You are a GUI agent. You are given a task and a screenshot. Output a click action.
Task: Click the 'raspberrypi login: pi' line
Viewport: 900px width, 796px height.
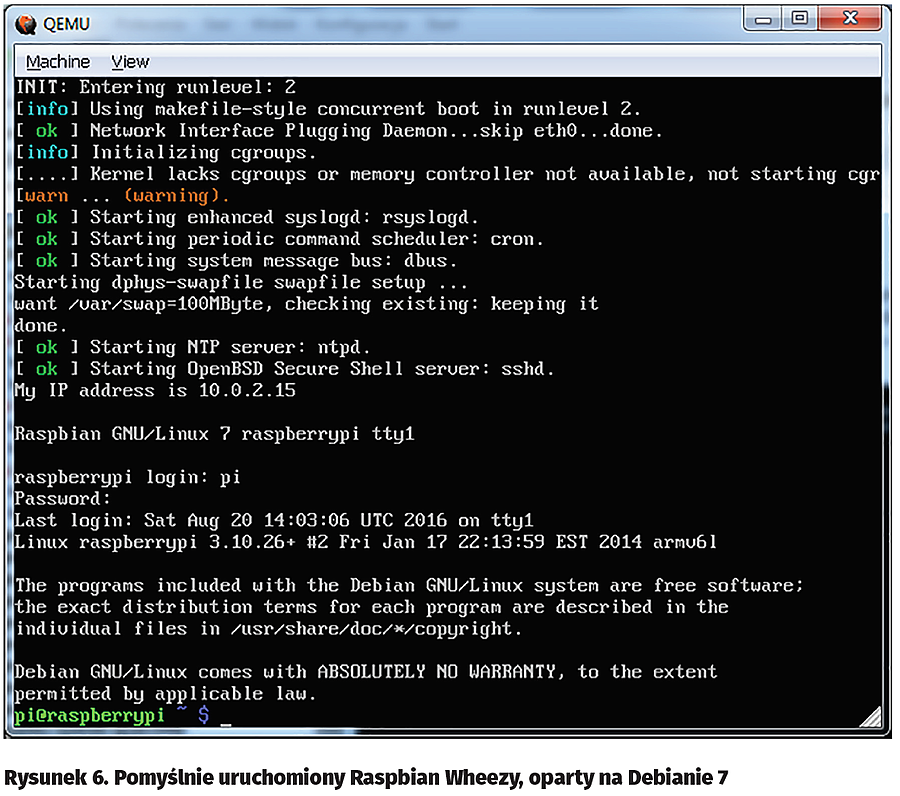127,477
